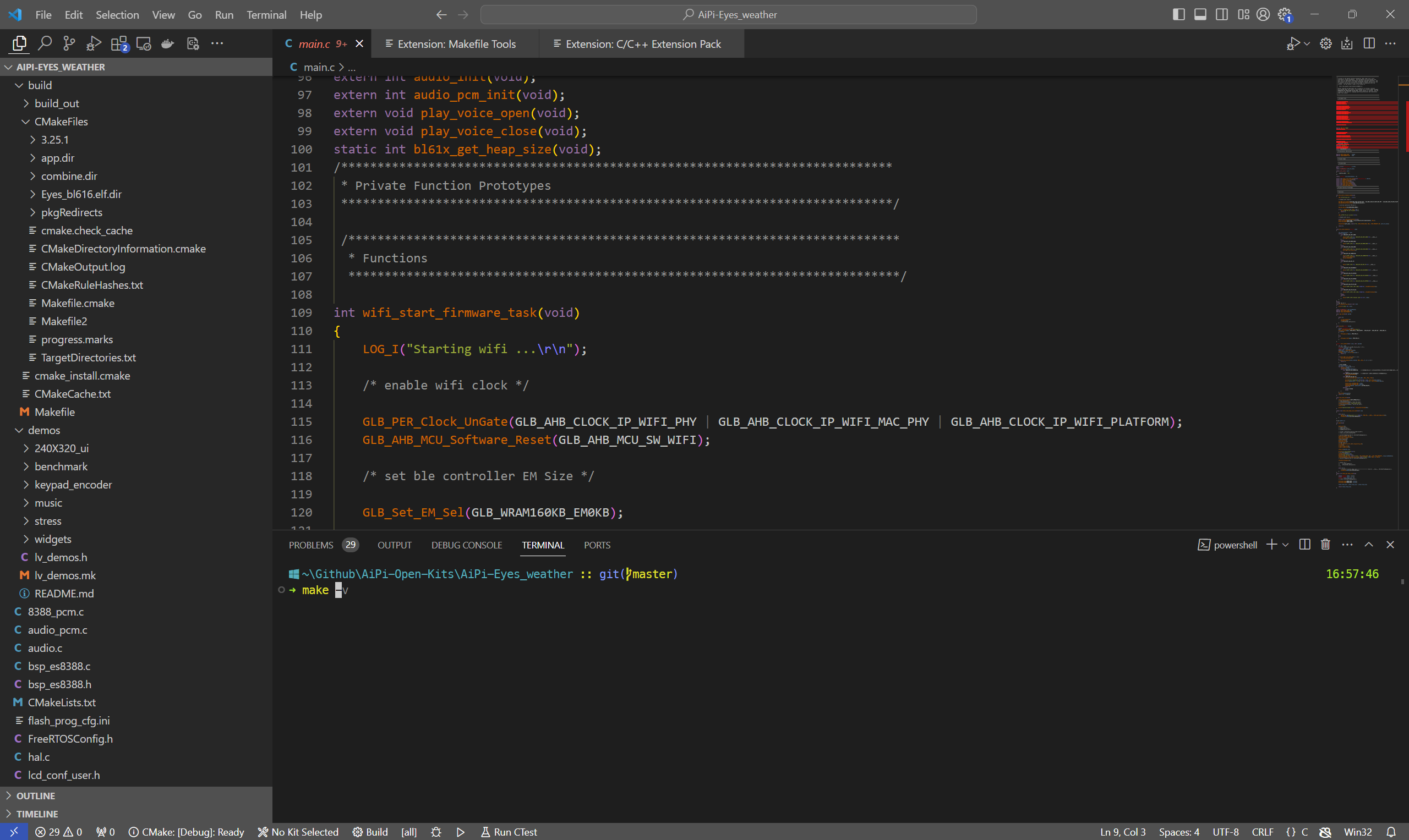Screen dimensions: 1409x840
Task: Open Customize Layout icon
Action: (x=1243, y=15)
